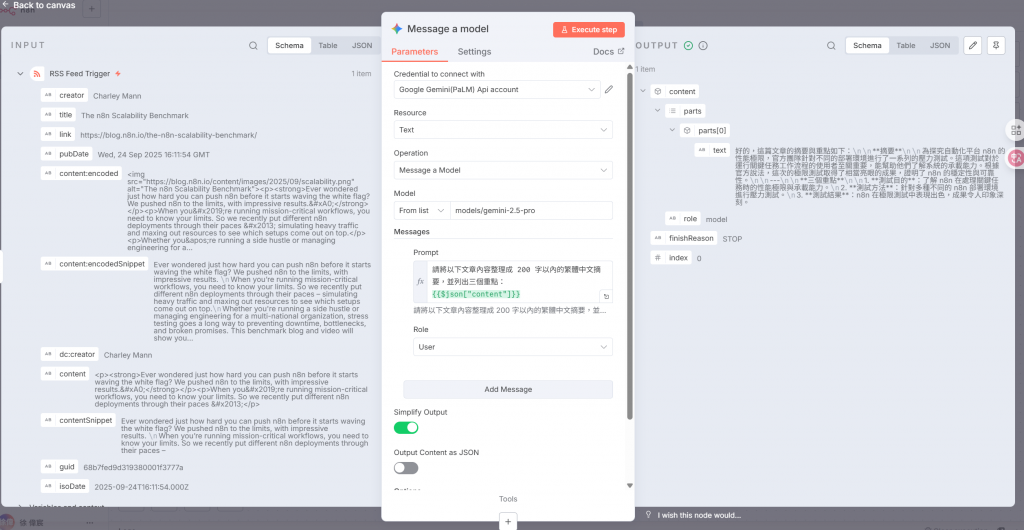The width and height of the screenshot is (1024, 530).
Task: Click the text field pill in output
Action: point(712,150)
